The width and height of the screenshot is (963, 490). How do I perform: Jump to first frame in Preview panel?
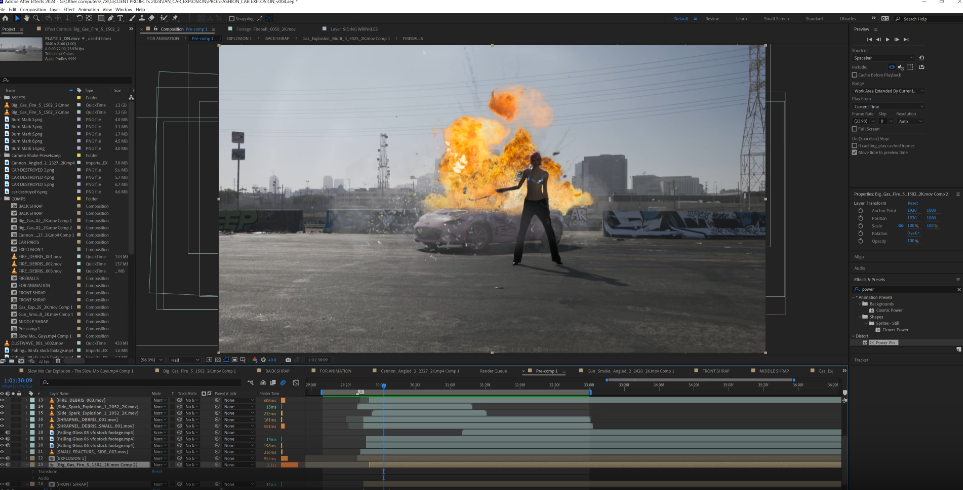tap(869, 39)
